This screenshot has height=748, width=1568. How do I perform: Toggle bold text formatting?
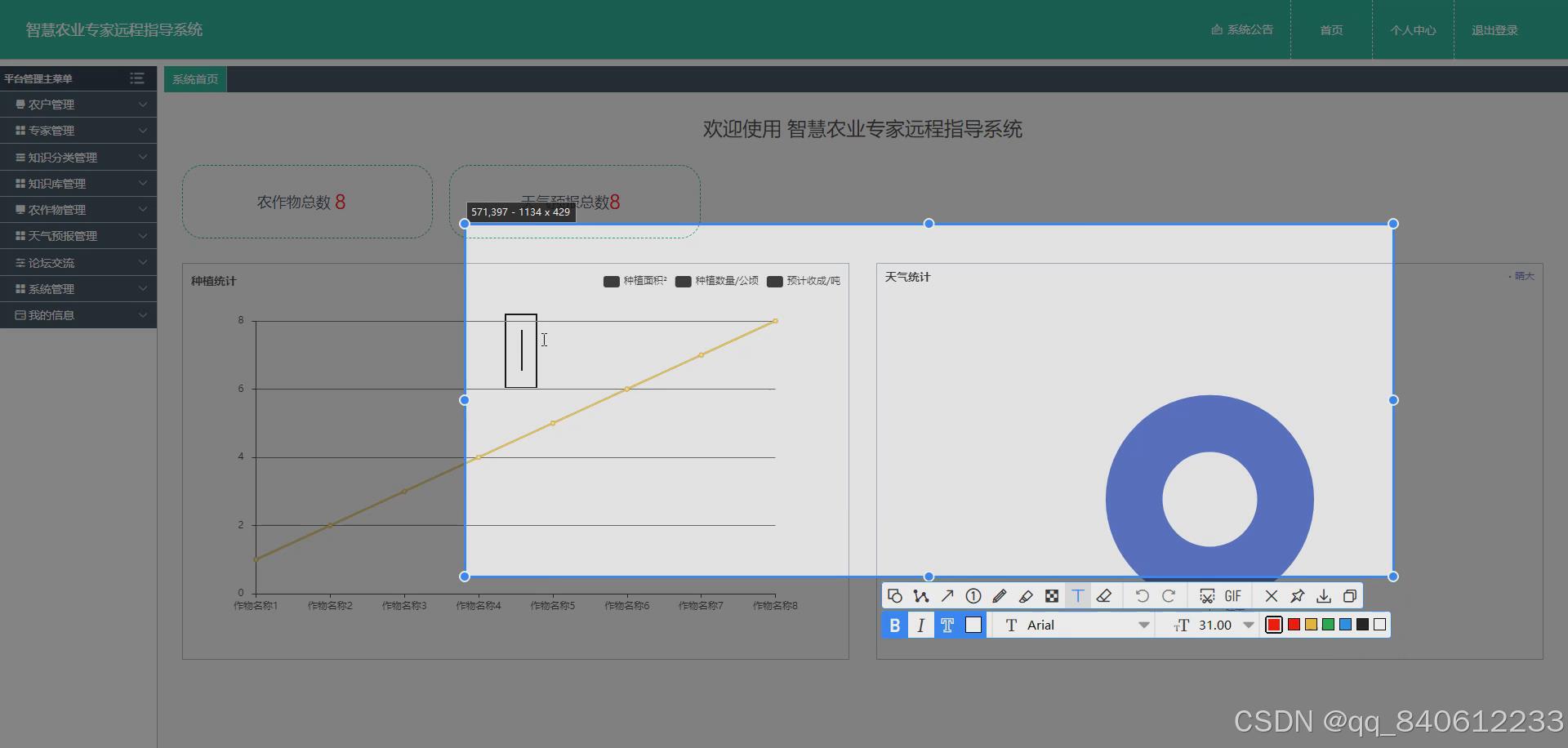(x=895, y=625)
